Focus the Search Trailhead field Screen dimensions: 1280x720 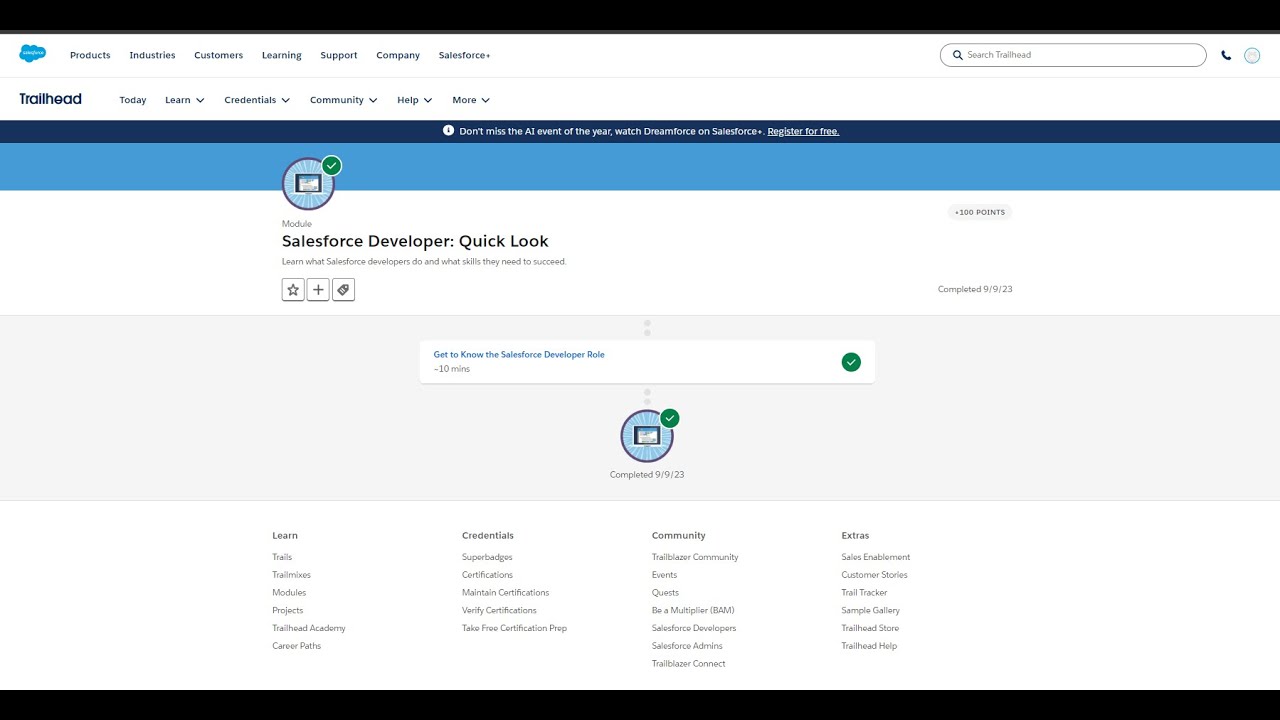point(1073,55)
